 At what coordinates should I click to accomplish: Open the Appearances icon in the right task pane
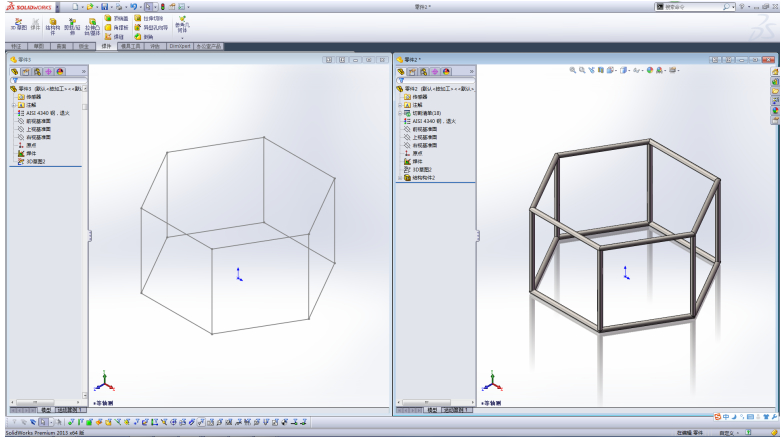(x=775, y=111)
